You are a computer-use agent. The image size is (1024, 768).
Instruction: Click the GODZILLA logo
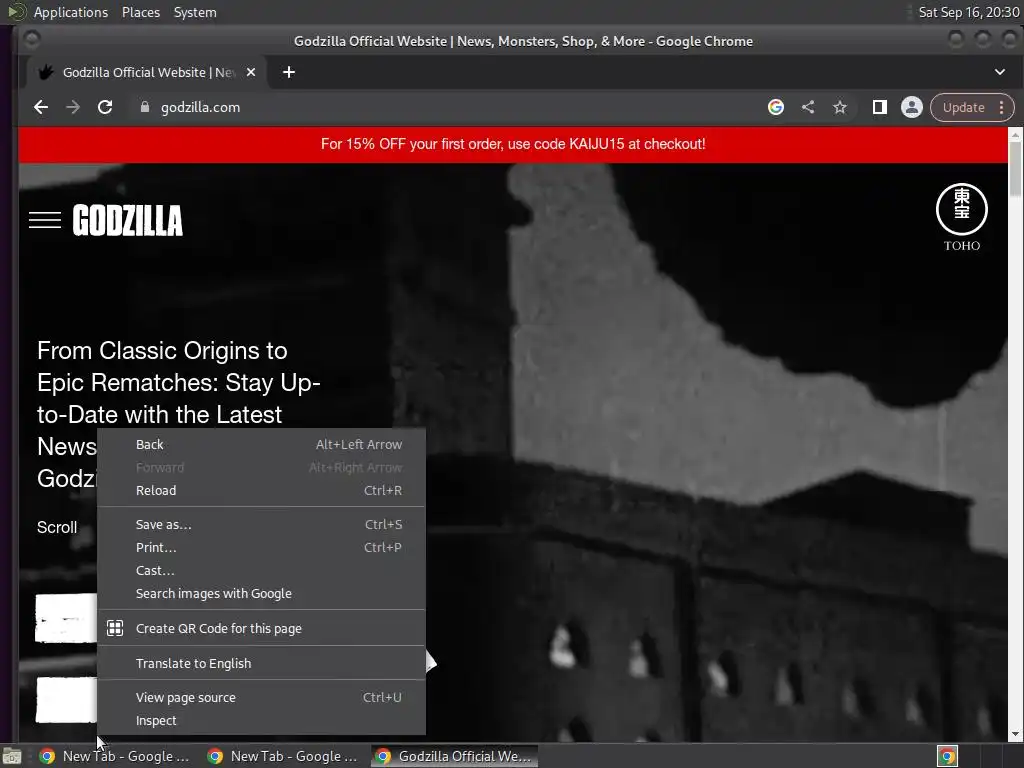pos(127,220)
